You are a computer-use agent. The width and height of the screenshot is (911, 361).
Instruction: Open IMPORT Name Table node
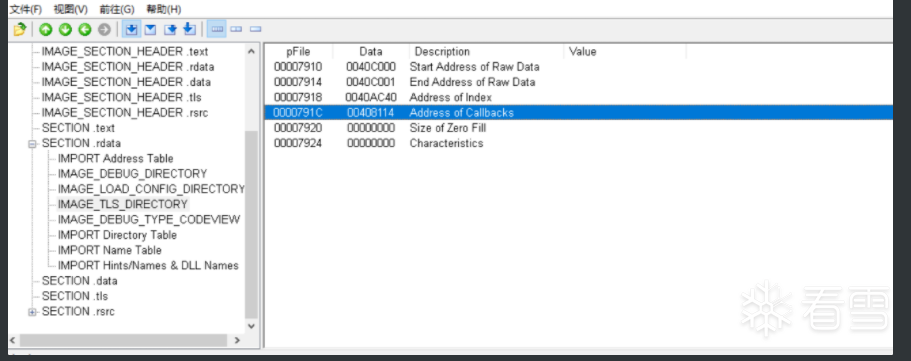tap(110, 250)
